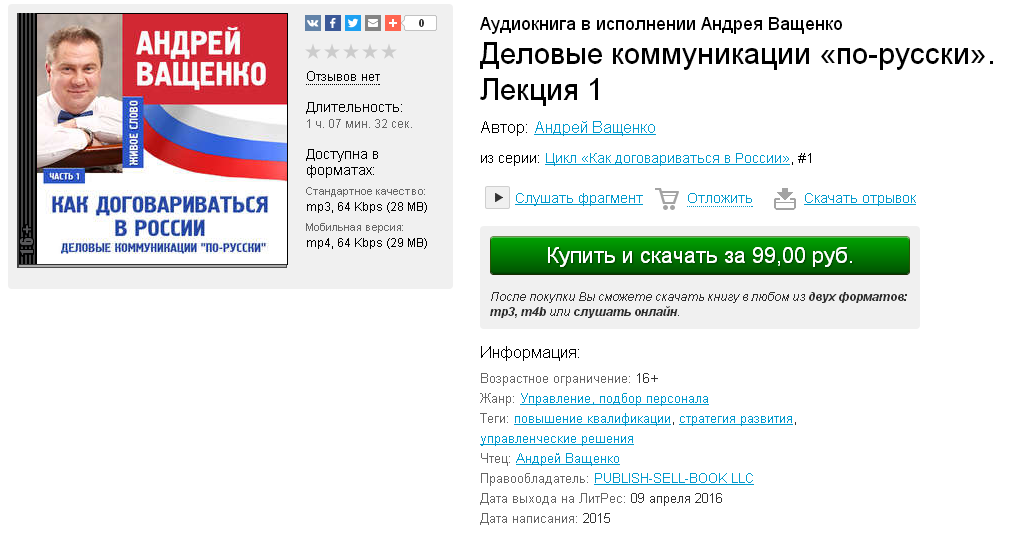Click the release date '09 апреля 2016'
The width and height of the screenshot is (1015, 536).
click(676, 498)
